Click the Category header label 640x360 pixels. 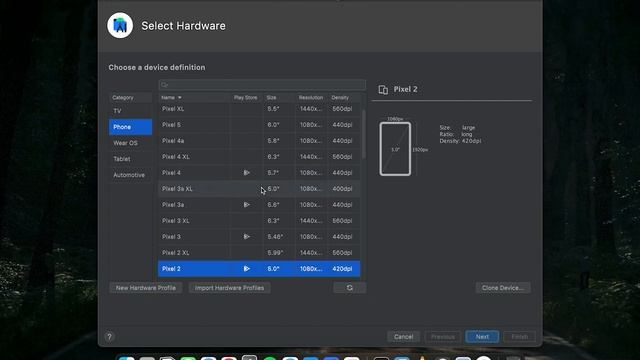[123, 98]
